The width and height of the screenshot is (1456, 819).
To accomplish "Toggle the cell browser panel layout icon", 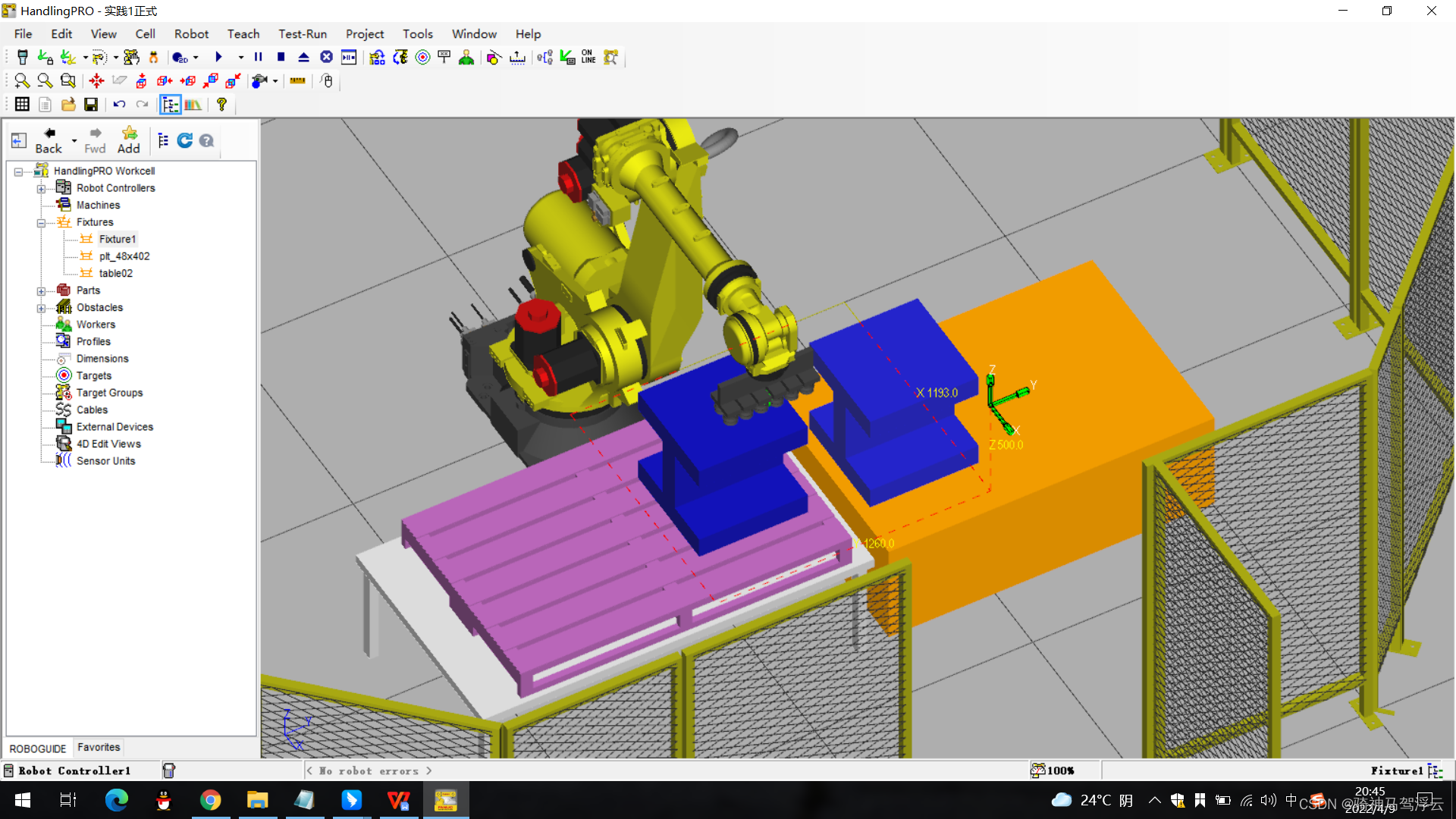I will [19, 140].
